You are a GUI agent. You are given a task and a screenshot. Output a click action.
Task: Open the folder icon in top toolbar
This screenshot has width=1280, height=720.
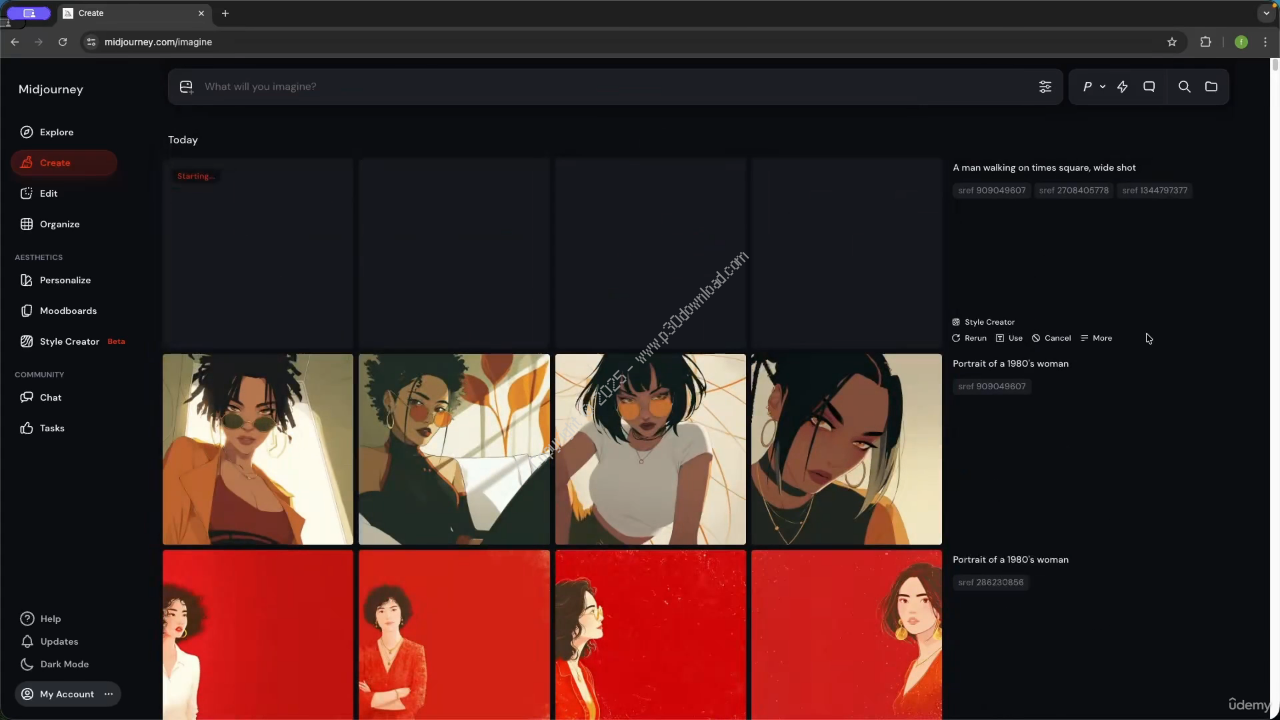1211,87
